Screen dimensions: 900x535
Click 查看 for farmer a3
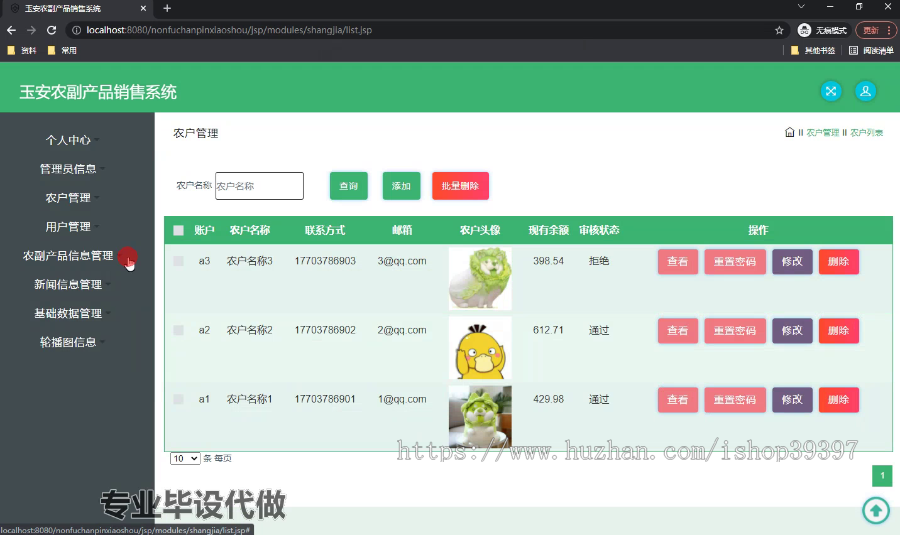tap(678, 262)
